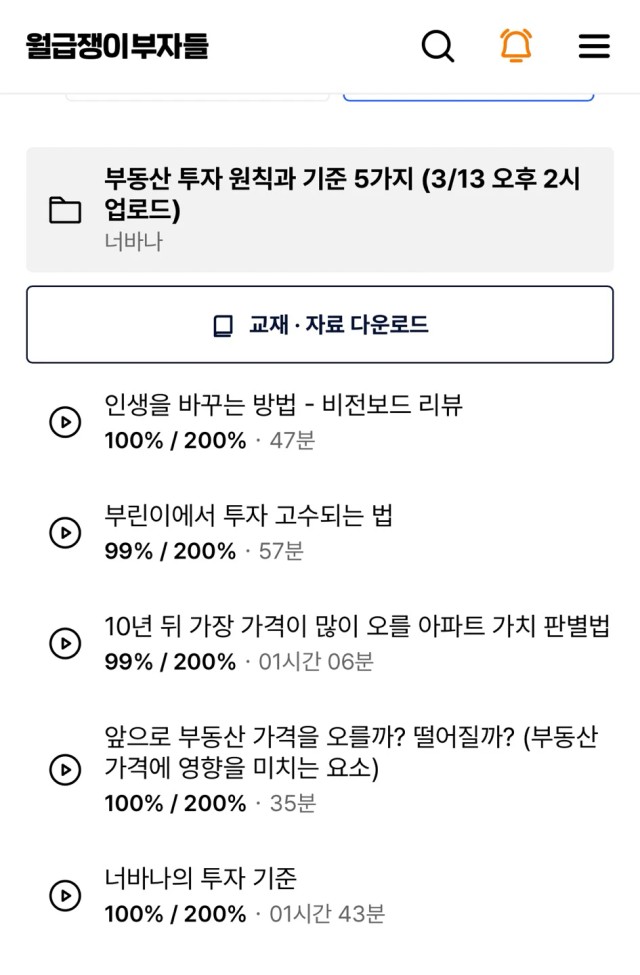Play the 너바나의 투자 기준 lecture icon
The height and width of the screenshot is (975, 640).
pos(65,896)
